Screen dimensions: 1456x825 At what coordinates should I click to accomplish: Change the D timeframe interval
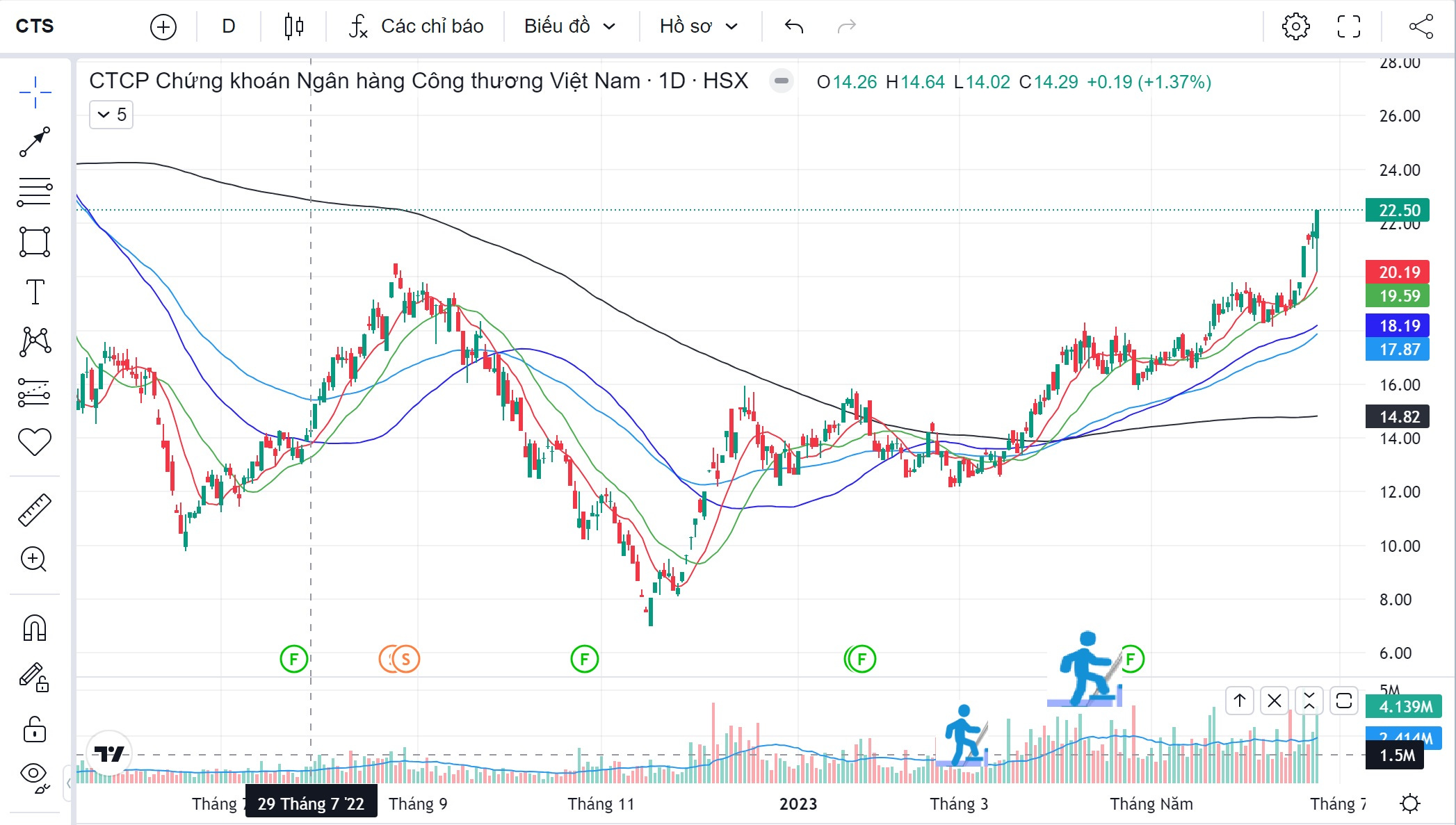pyautogui.click(x=228, y=26)
